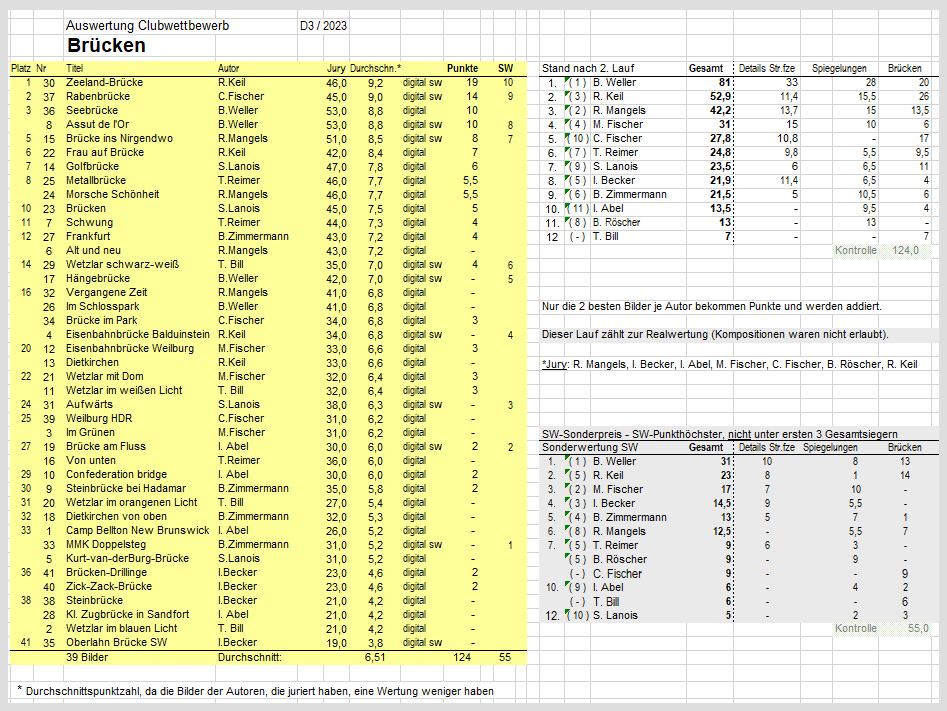
Task: Click Gesamt value '52,9' for R. Keil
Action: pos(721,96)
